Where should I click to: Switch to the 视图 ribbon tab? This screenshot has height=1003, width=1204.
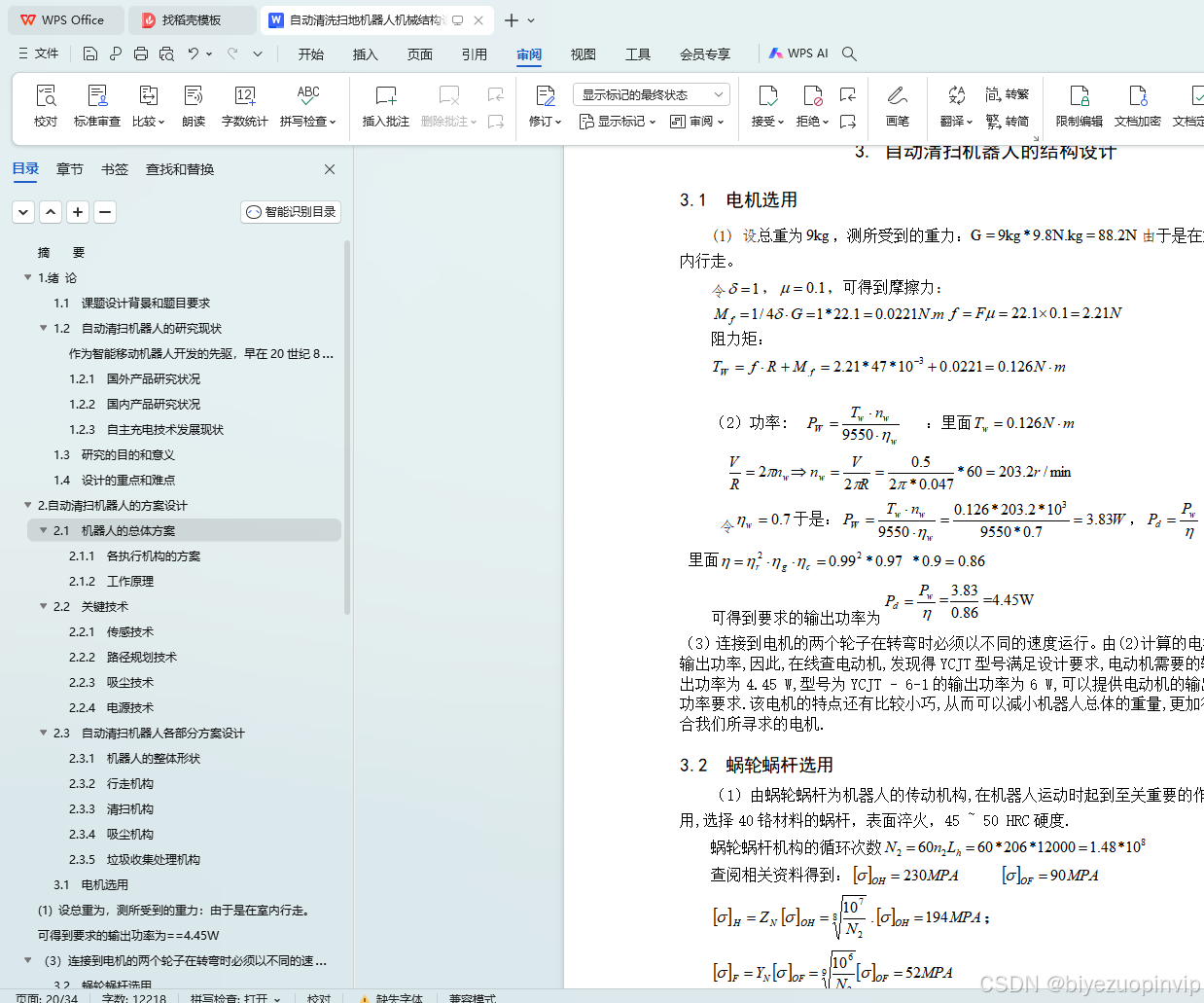click(x=584, y=54)
